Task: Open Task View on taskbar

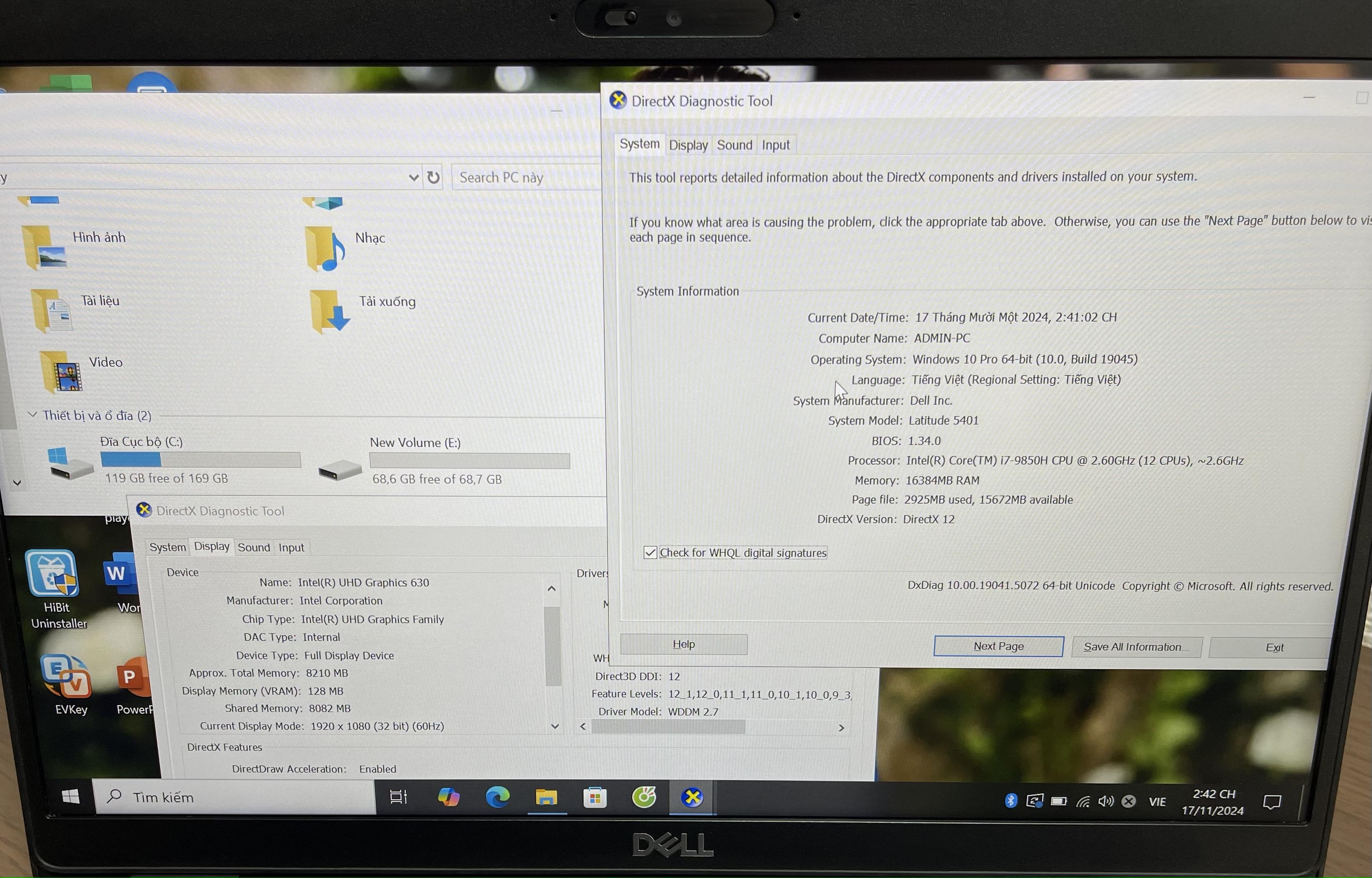Action: tap(398, 797)
